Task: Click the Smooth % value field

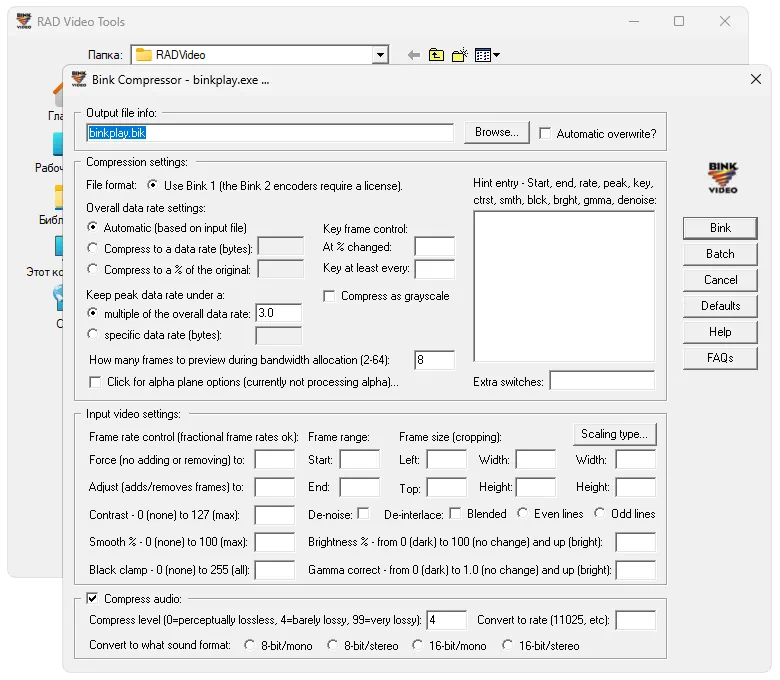Action: point(275,542)
